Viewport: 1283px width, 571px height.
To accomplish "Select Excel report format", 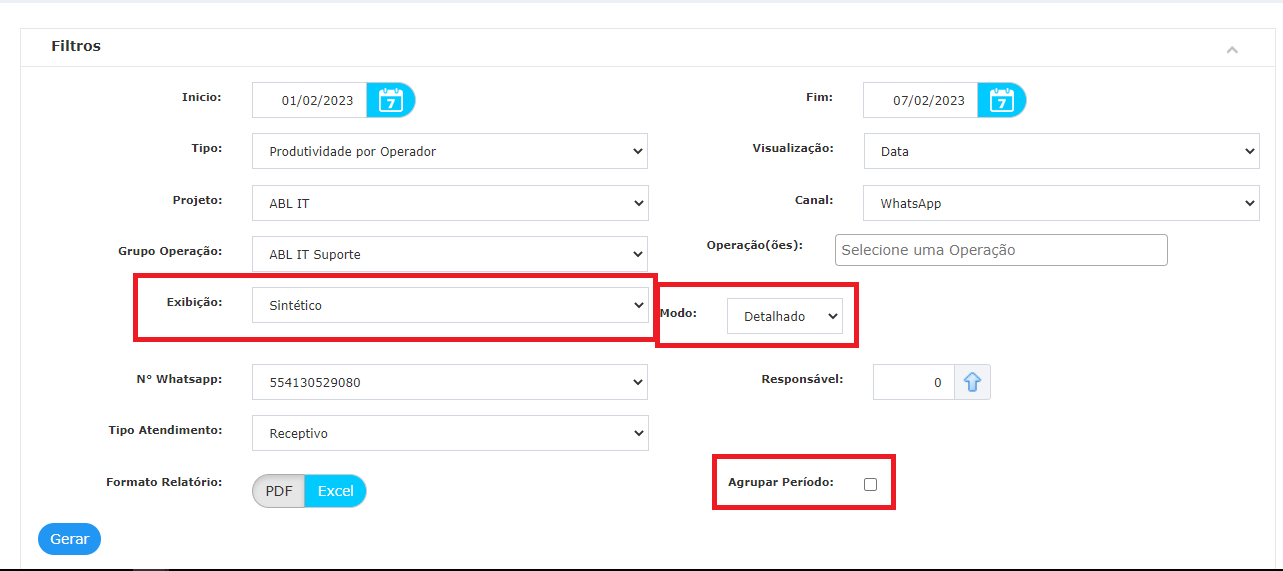I will coord(336,491).
